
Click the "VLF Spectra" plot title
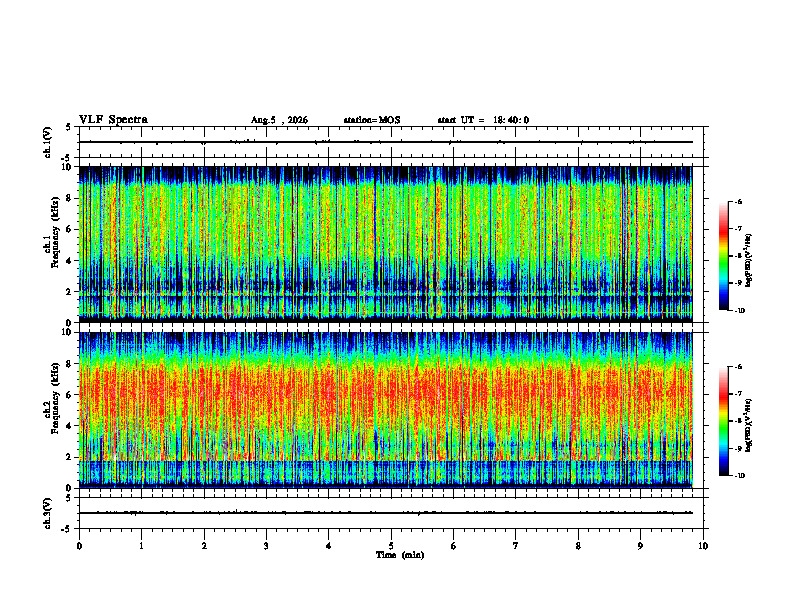(113, 120)
